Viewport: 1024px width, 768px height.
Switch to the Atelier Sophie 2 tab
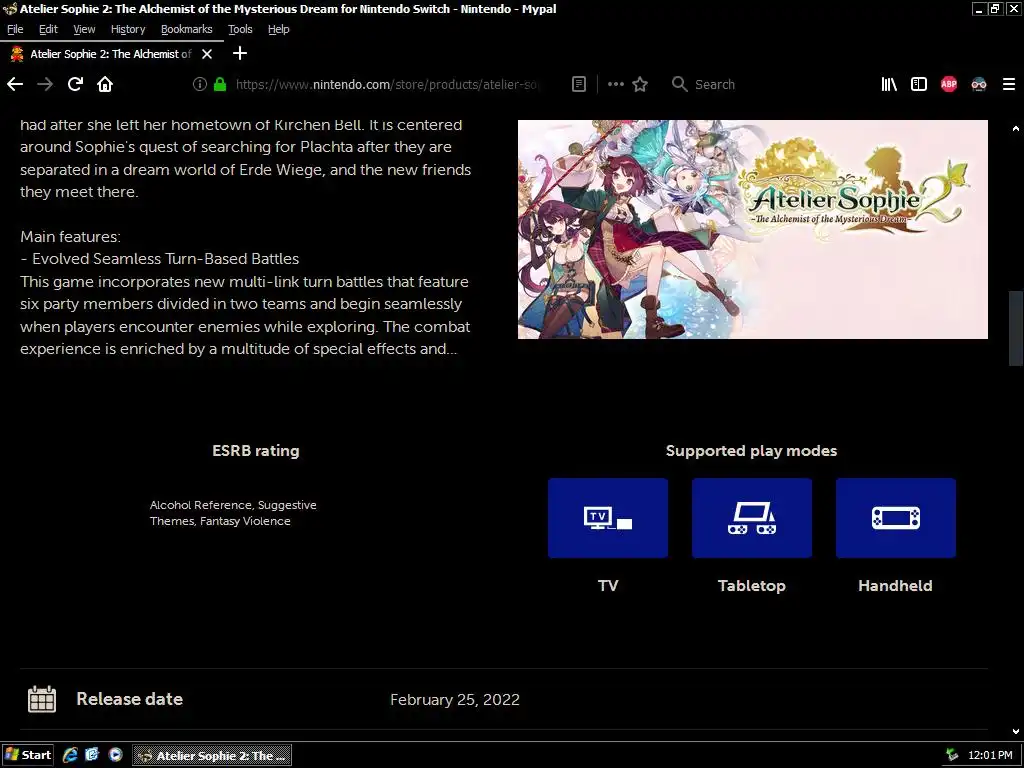click(111, 54)
